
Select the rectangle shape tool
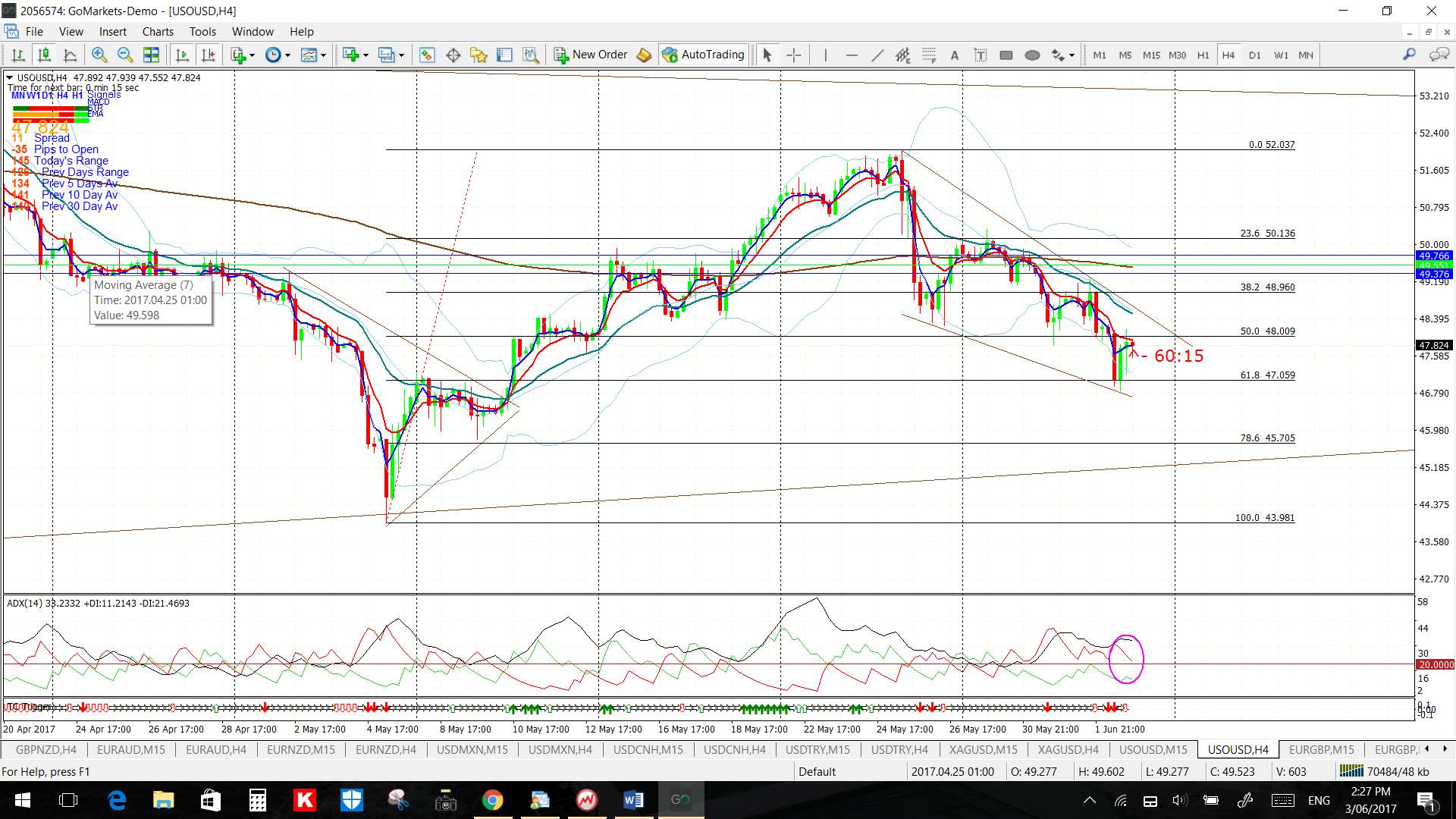1006,55
